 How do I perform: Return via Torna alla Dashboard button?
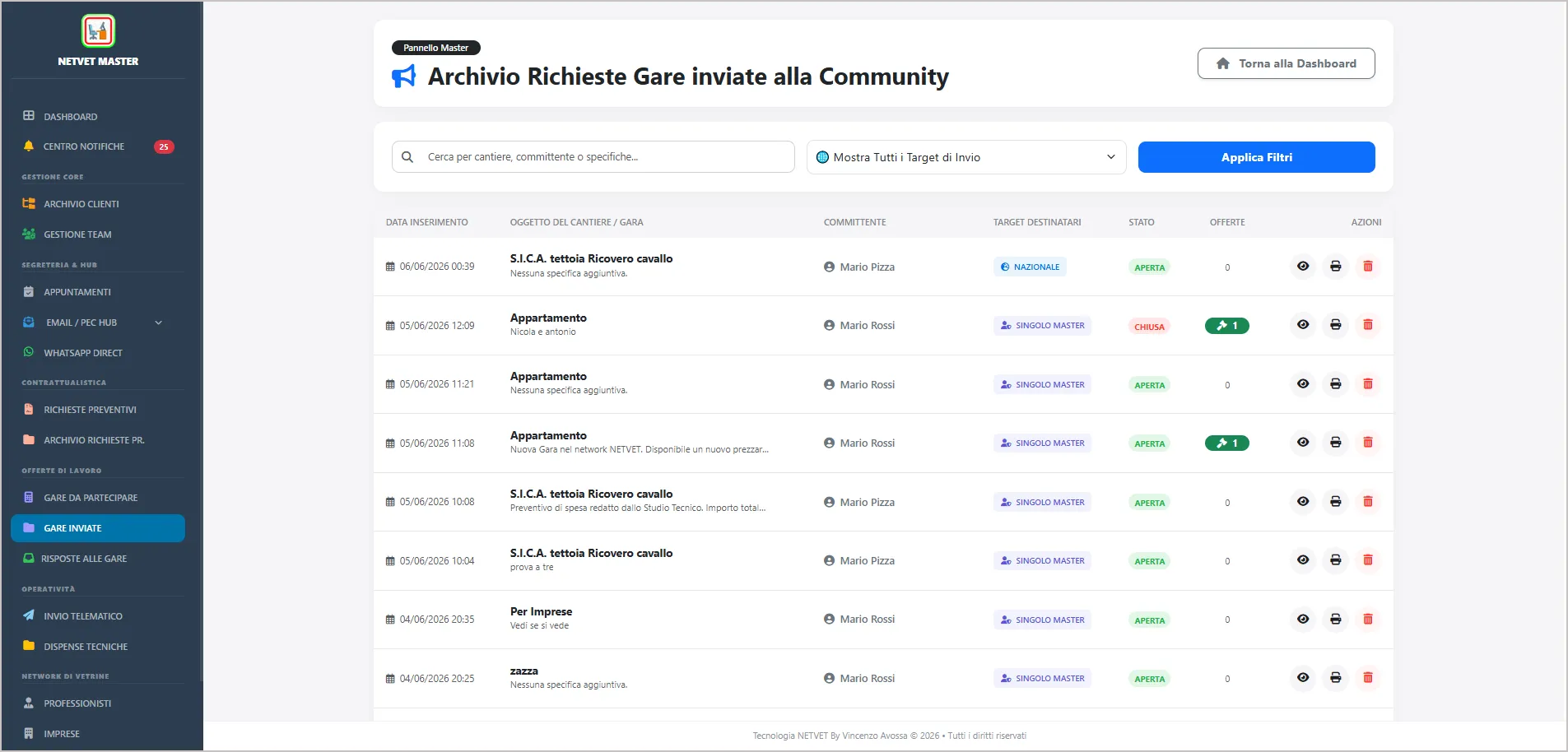(x=1286, y=63)
